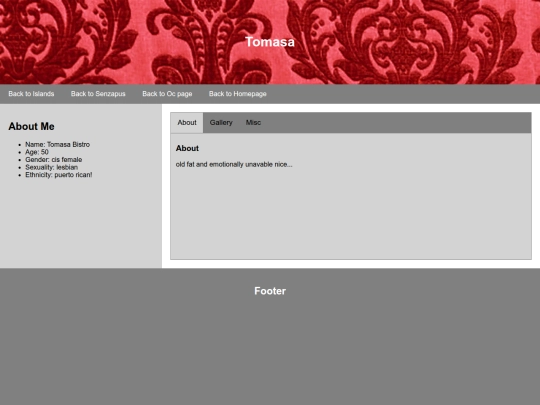The width and height of the screenshot is (540, 405).
Task: Switch to the Gallery tab
Action: [221, 123]
